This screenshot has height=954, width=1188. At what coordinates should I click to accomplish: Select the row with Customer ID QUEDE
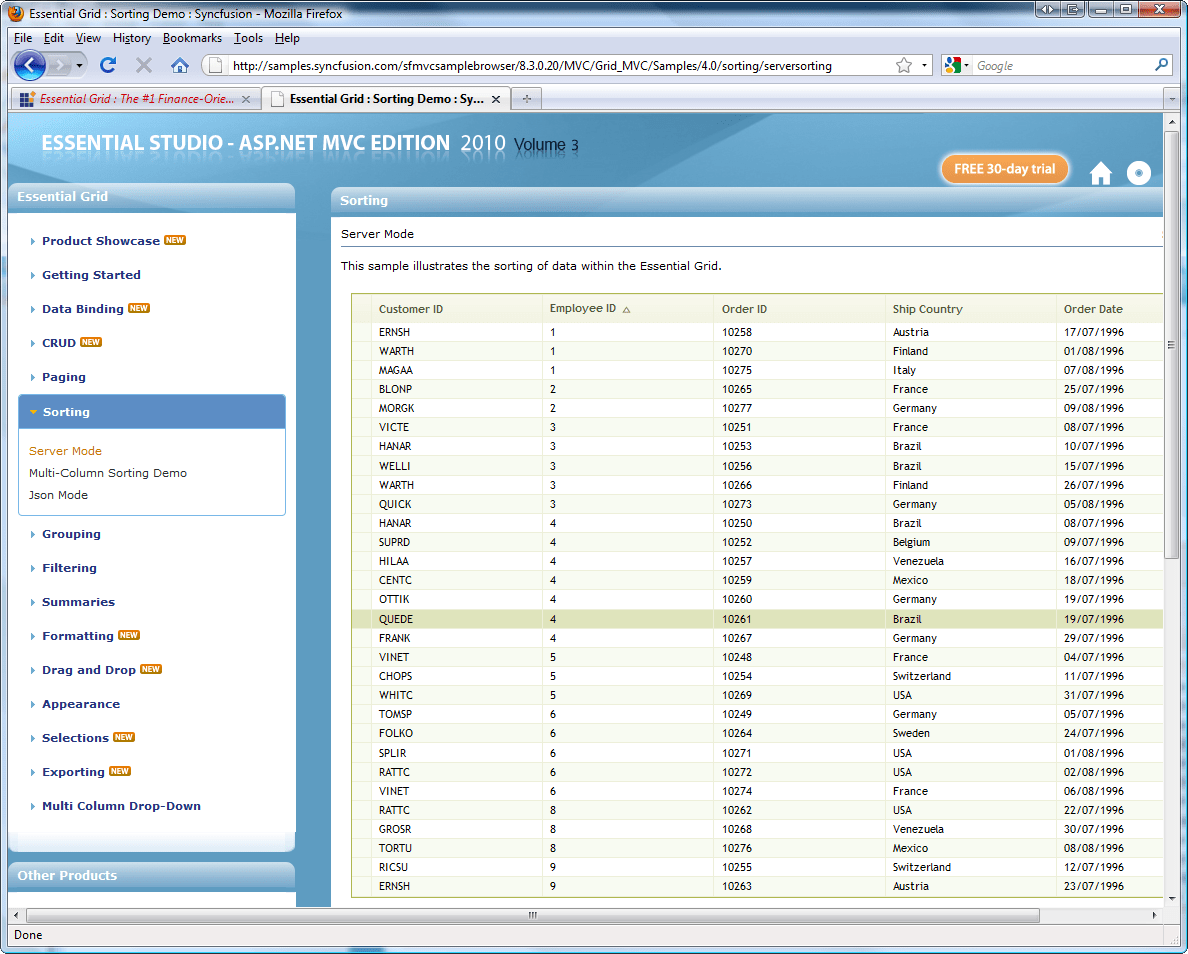coord(395,619)
